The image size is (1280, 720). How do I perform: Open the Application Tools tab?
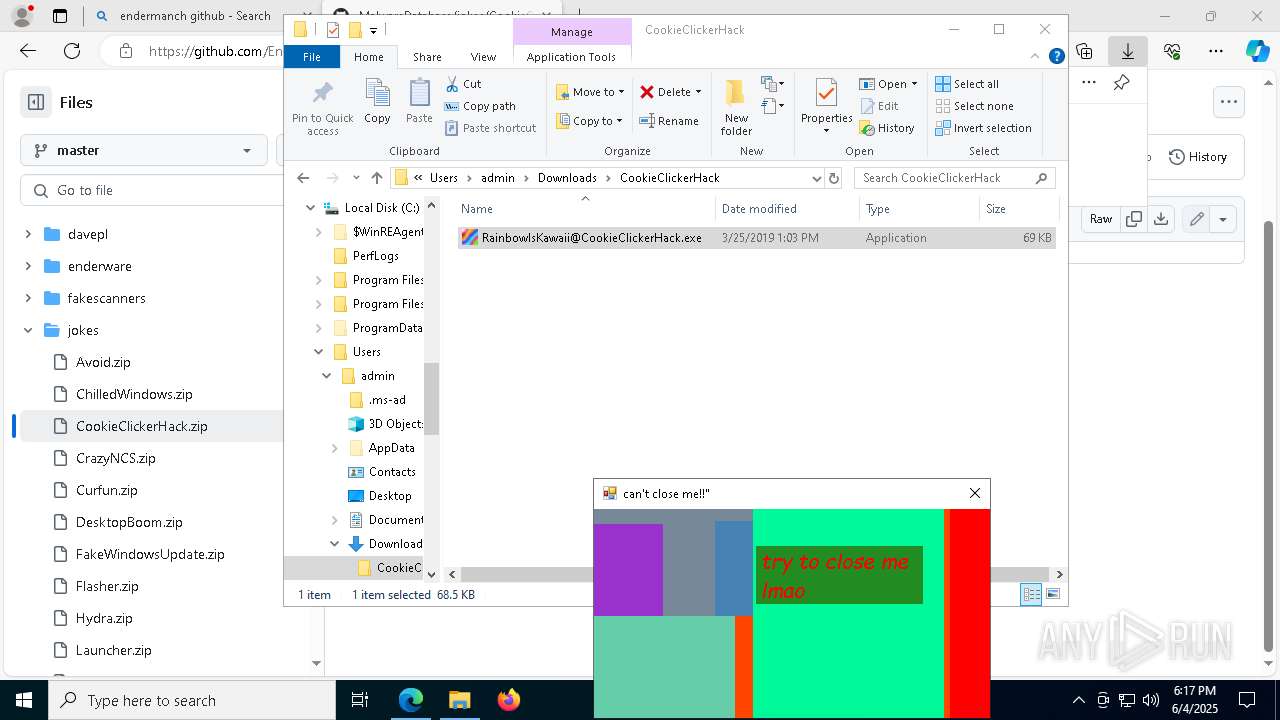pyautogui.click(x=571, y=57)
